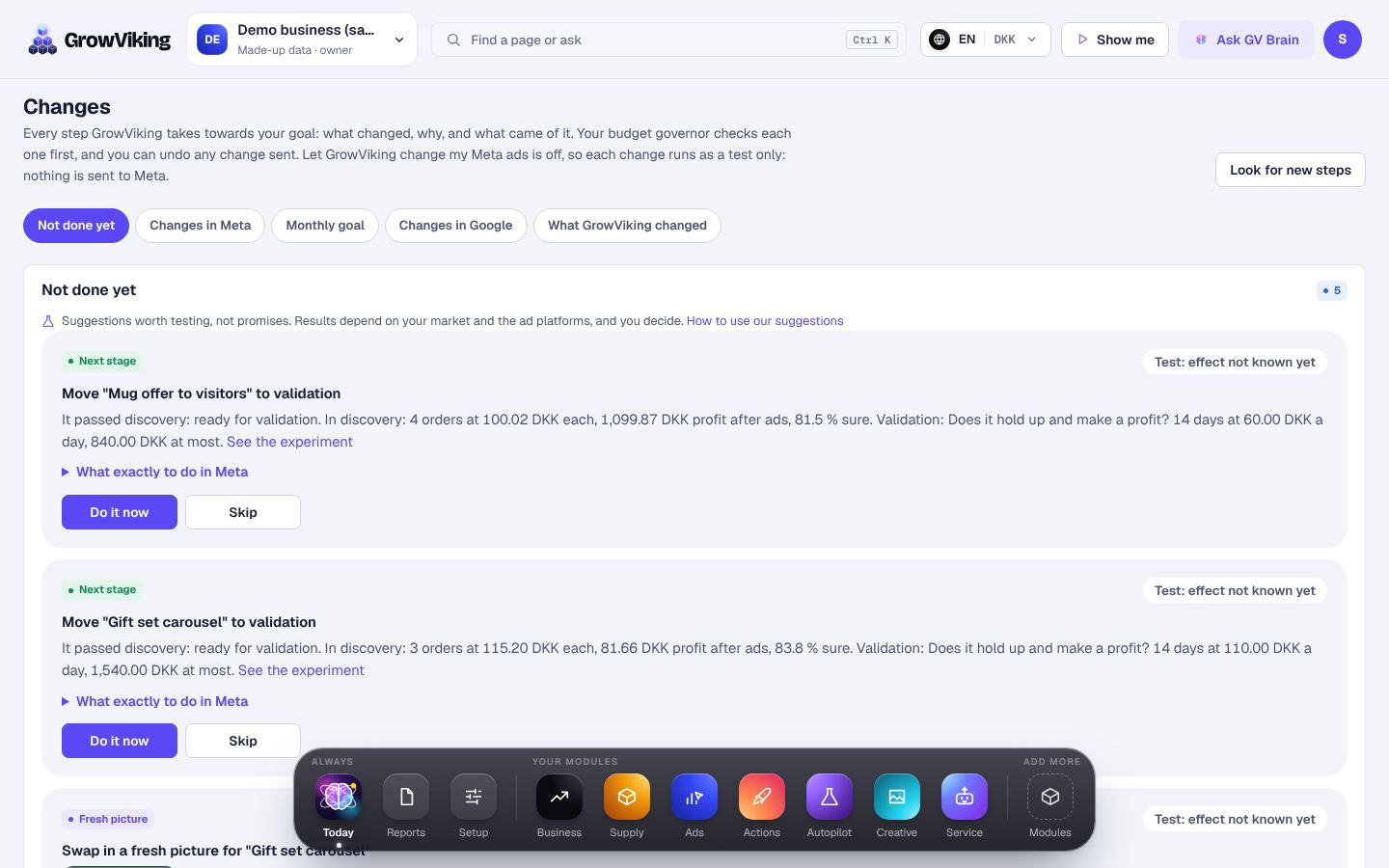Open Reports from the dock
Viewport: 1389px width, 868px height.
[x=406, y=797]
